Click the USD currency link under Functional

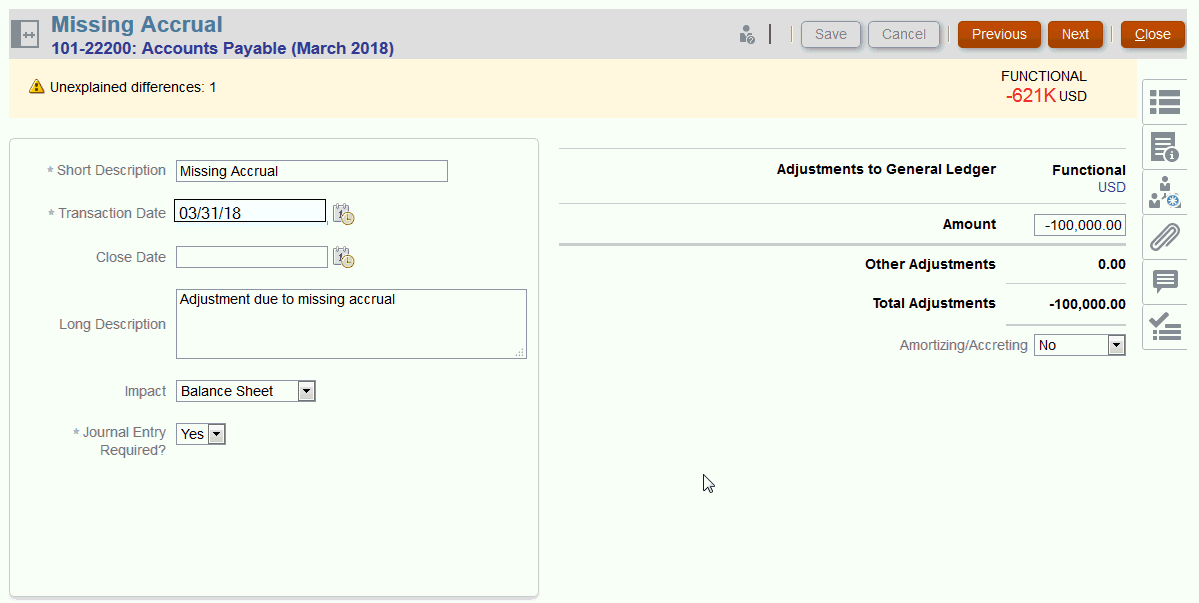click(x=1111, y=187)
